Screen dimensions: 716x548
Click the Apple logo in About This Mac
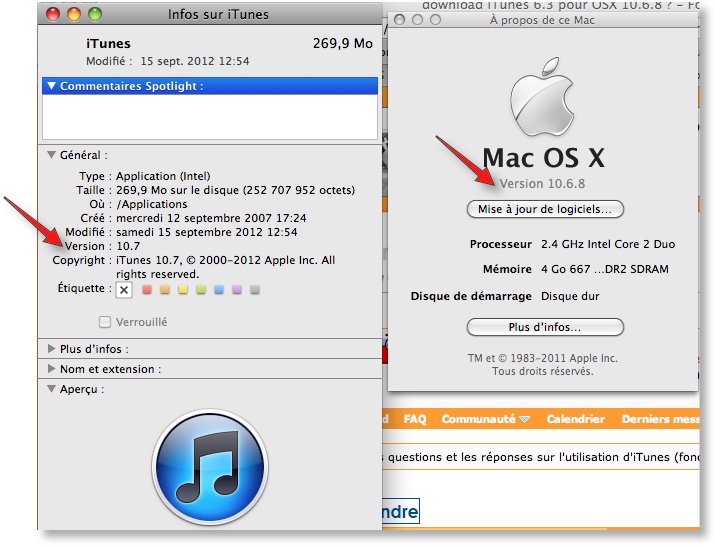point(543,104)
